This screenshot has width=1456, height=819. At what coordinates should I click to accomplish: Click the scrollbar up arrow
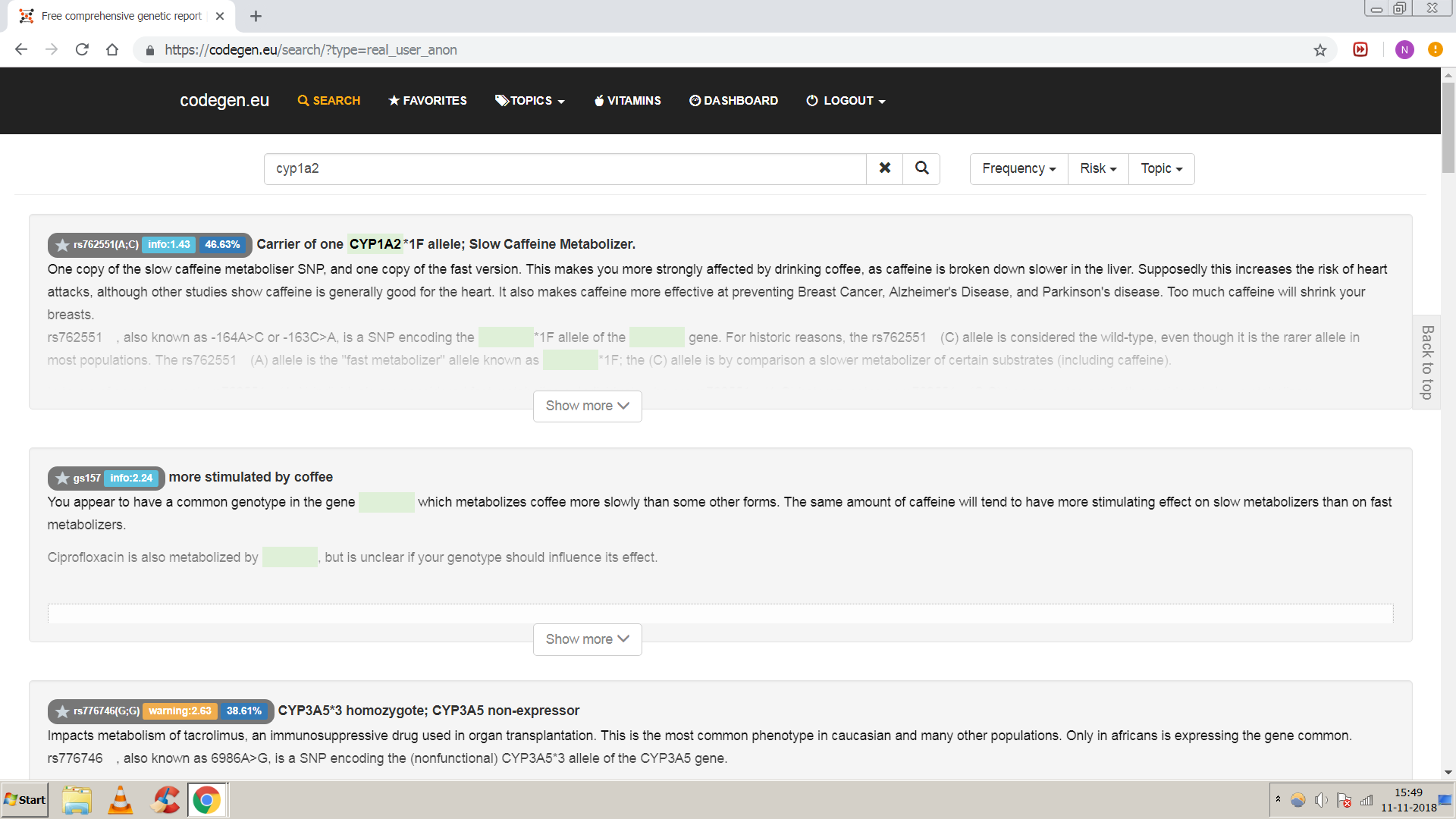(x=1448, y=74)
